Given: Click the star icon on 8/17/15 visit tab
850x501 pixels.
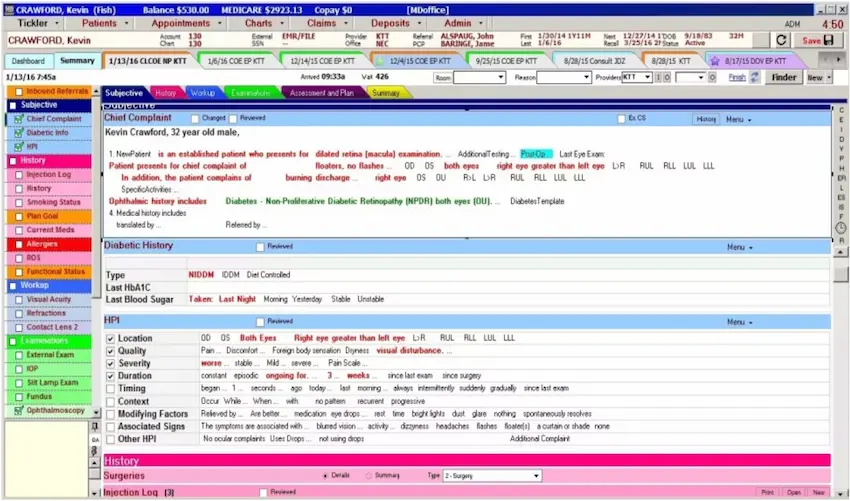Looking at the screenshot, I should click(x=714, y=61).
